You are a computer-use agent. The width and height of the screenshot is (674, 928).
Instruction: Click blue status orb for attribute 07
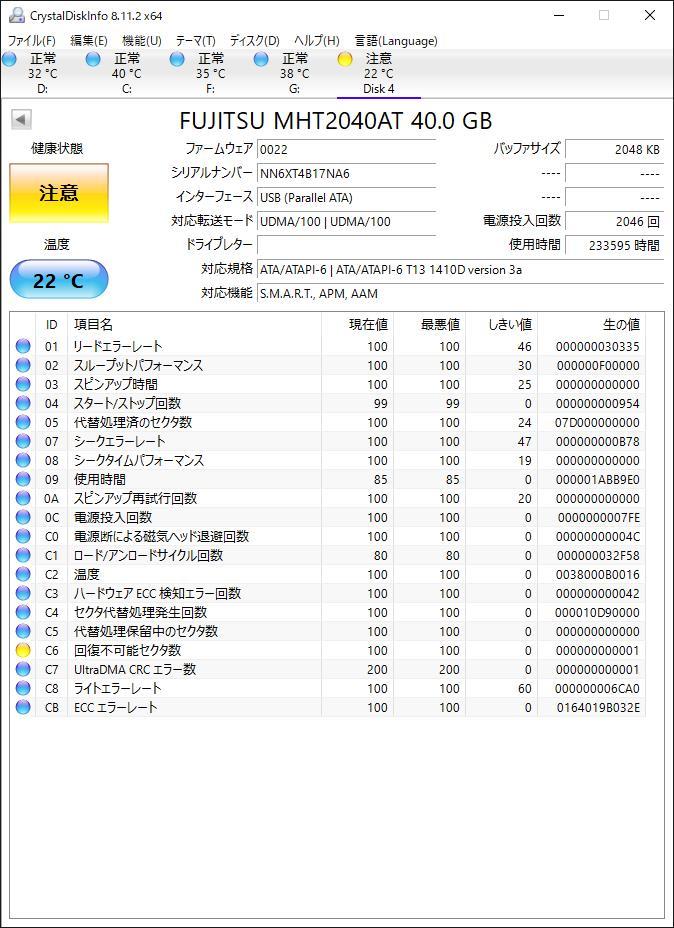pyautogui.click(x=23, y=441)
